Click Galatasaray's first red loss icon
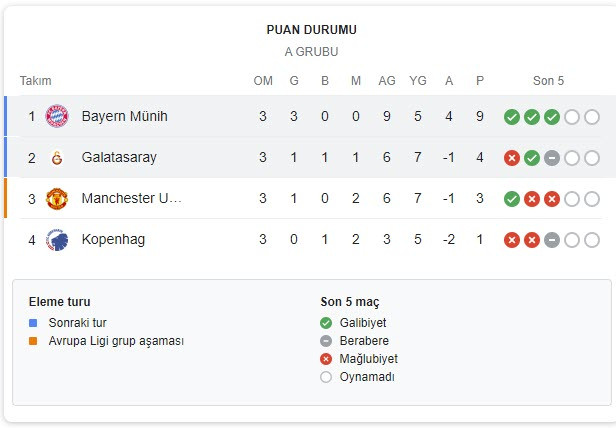616x428 pixels. tap(512, 158)
